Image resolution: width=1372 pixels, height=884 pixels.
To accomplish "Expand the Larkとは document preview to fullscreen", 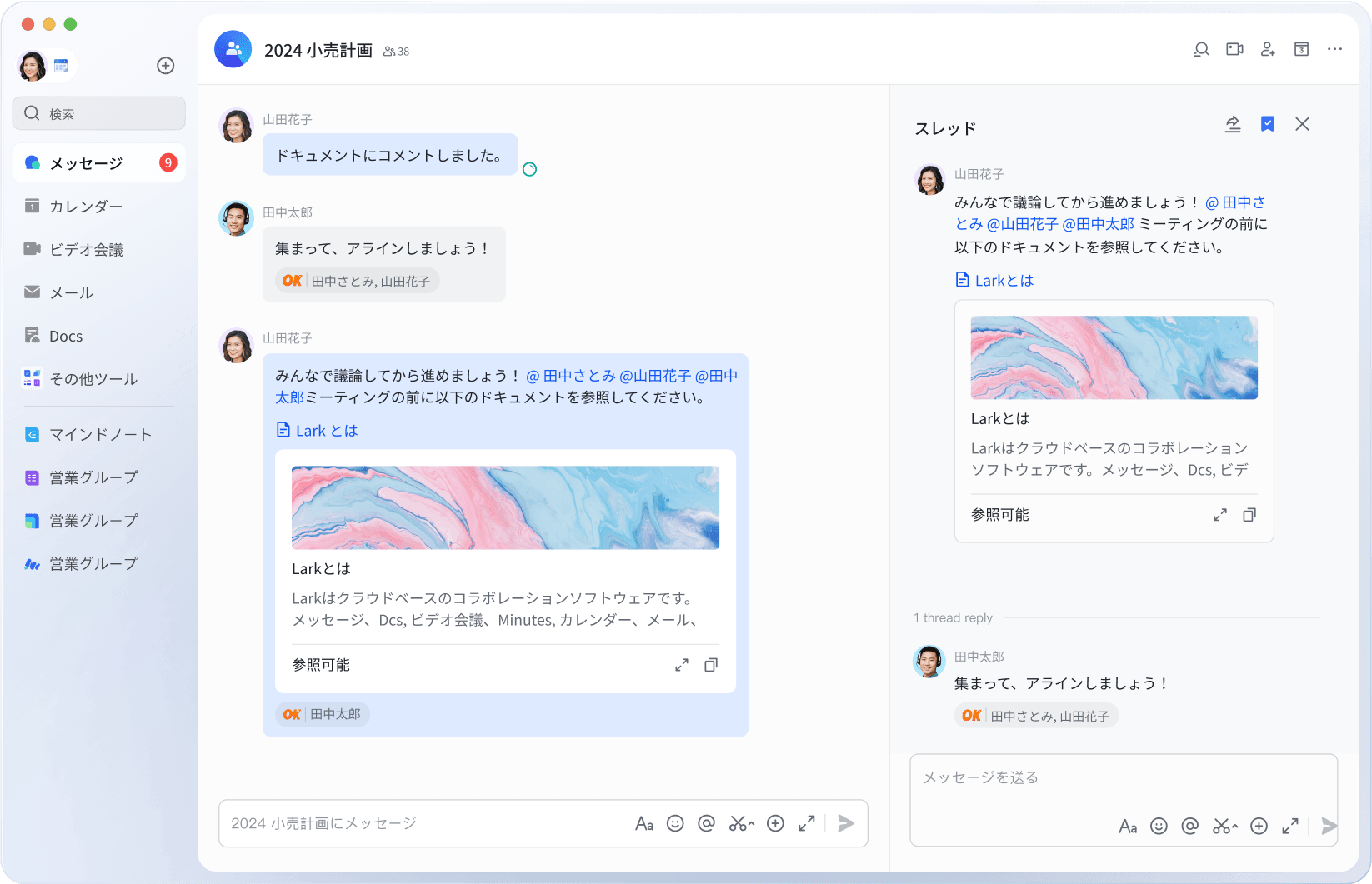I will tap(681, 665).
